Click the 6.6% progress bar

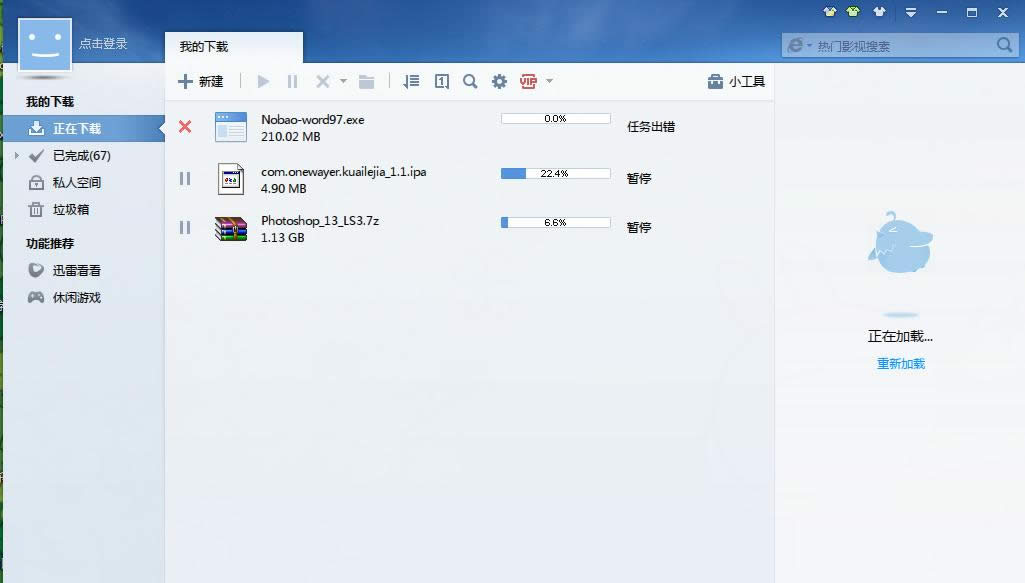click(556, 222)
